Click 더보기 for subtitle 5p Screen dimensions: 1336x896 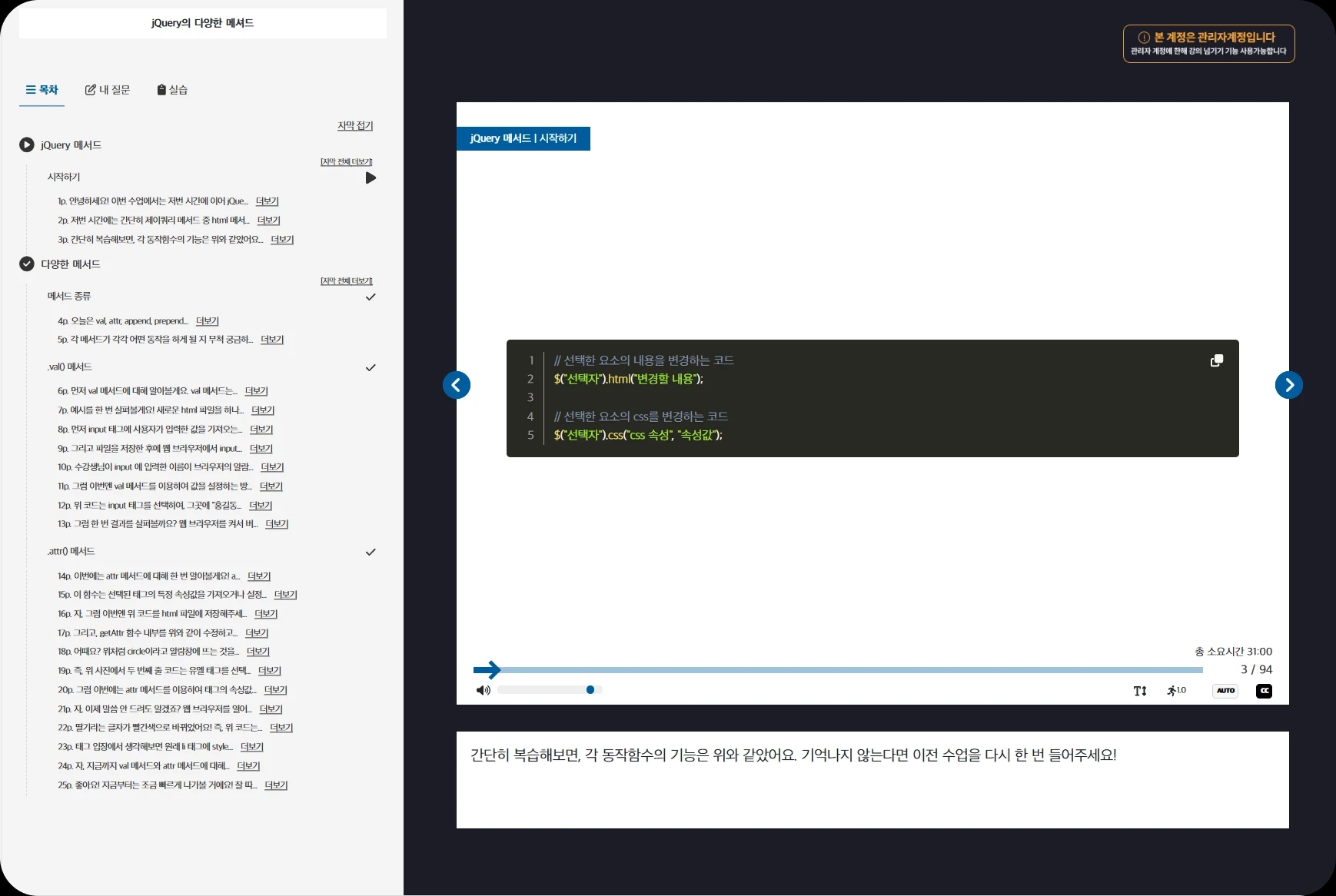(x=272, y=340)
